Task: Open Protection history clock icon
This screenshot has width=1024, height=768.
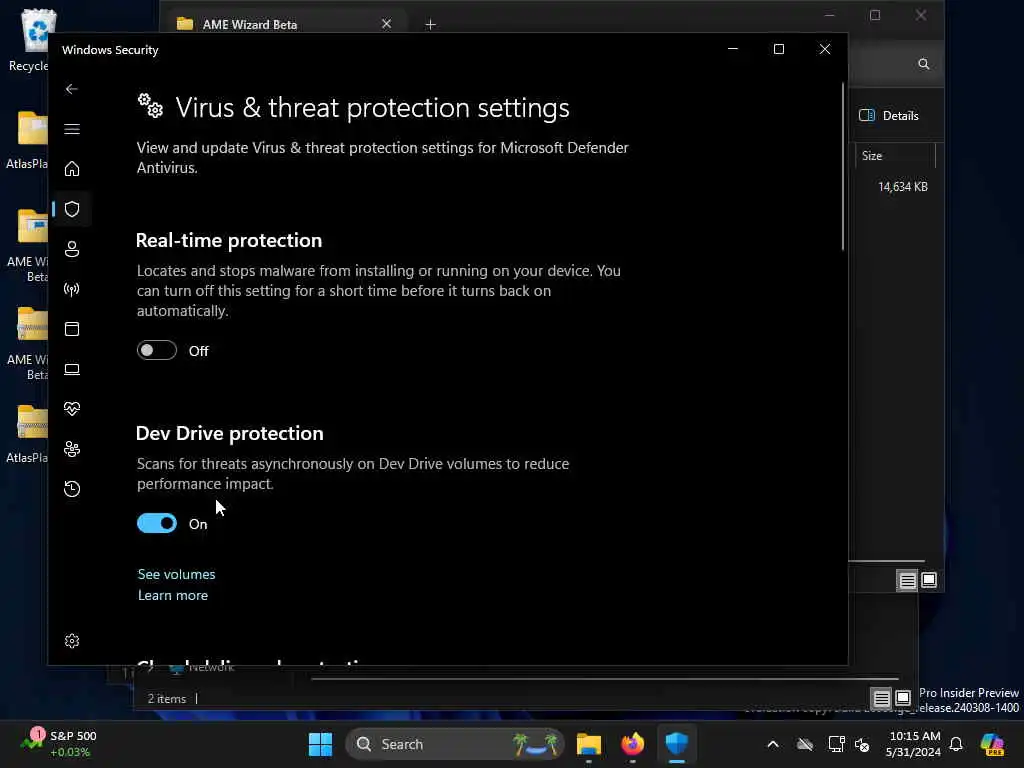Action: 72,489
